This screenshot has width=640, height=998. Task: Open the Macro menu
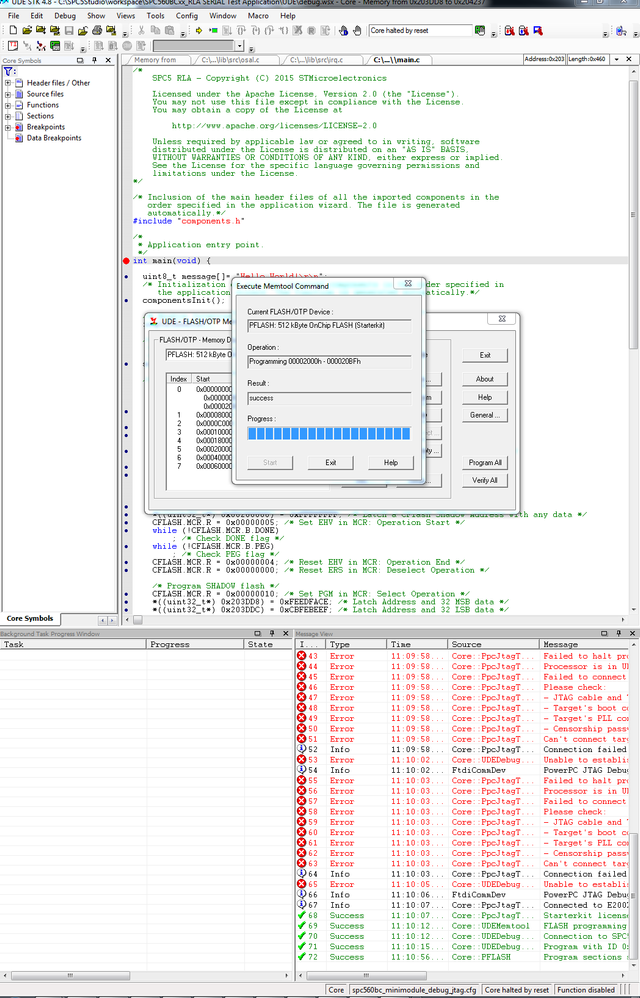tap(258, 15)
